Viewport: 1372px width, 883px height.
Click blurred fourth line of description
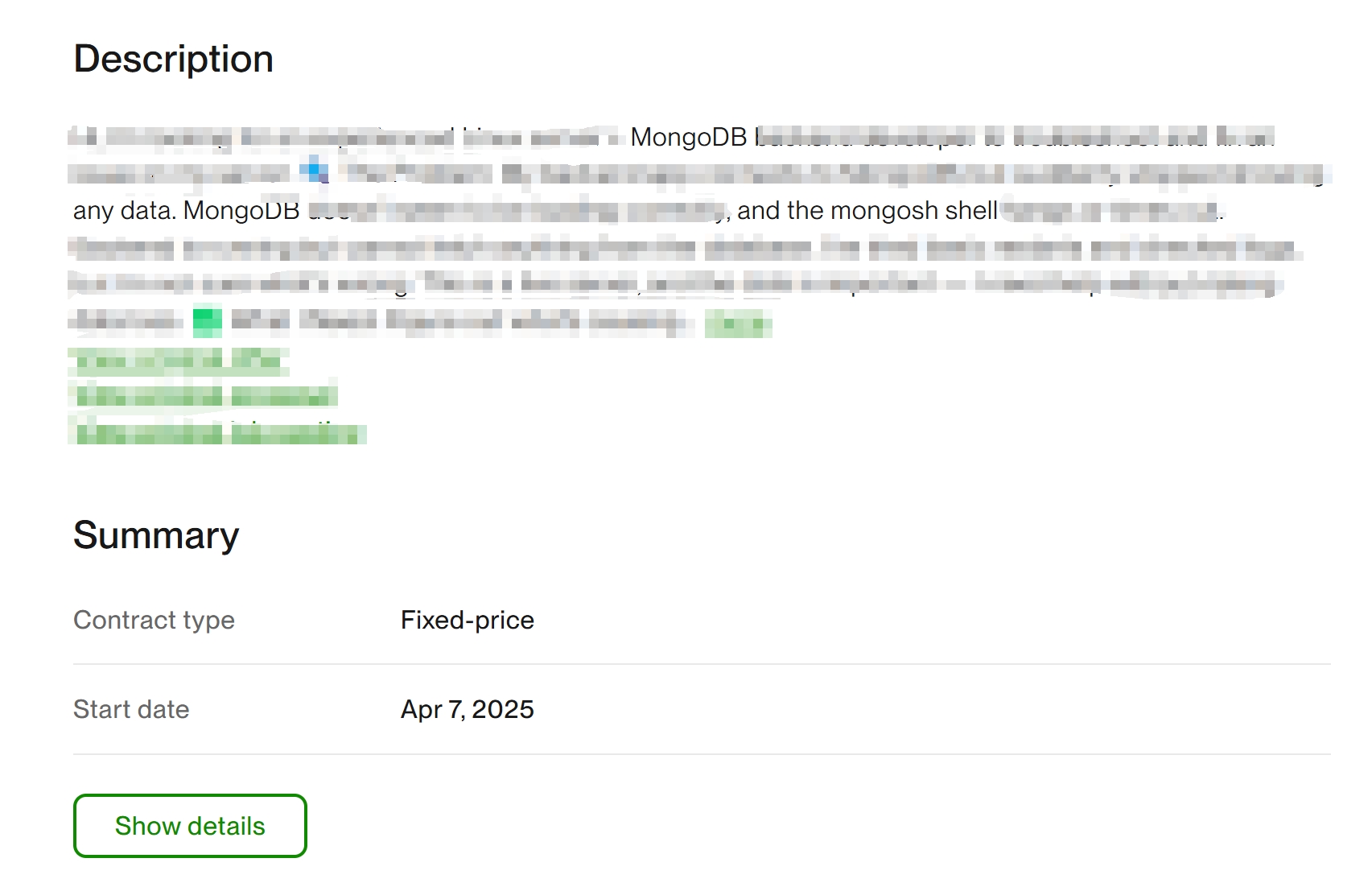tap(684, 249)
